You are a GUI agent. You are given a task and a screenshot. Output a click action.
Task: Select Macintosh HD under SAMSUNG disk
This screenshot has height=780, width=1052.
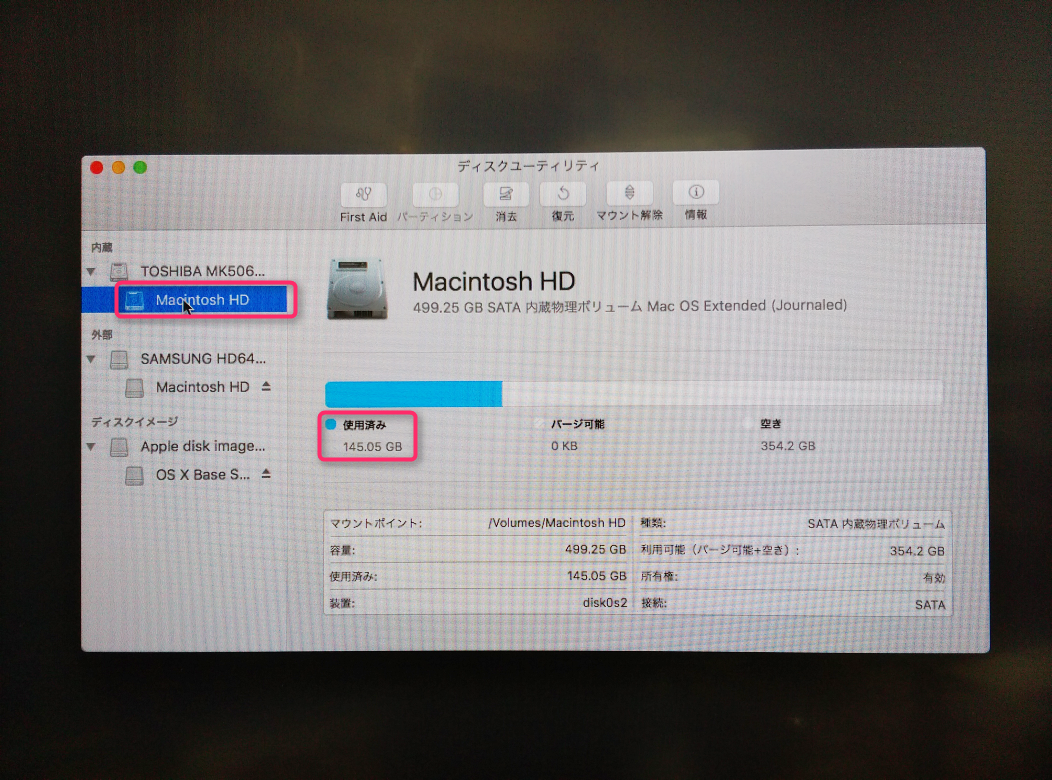202,387
